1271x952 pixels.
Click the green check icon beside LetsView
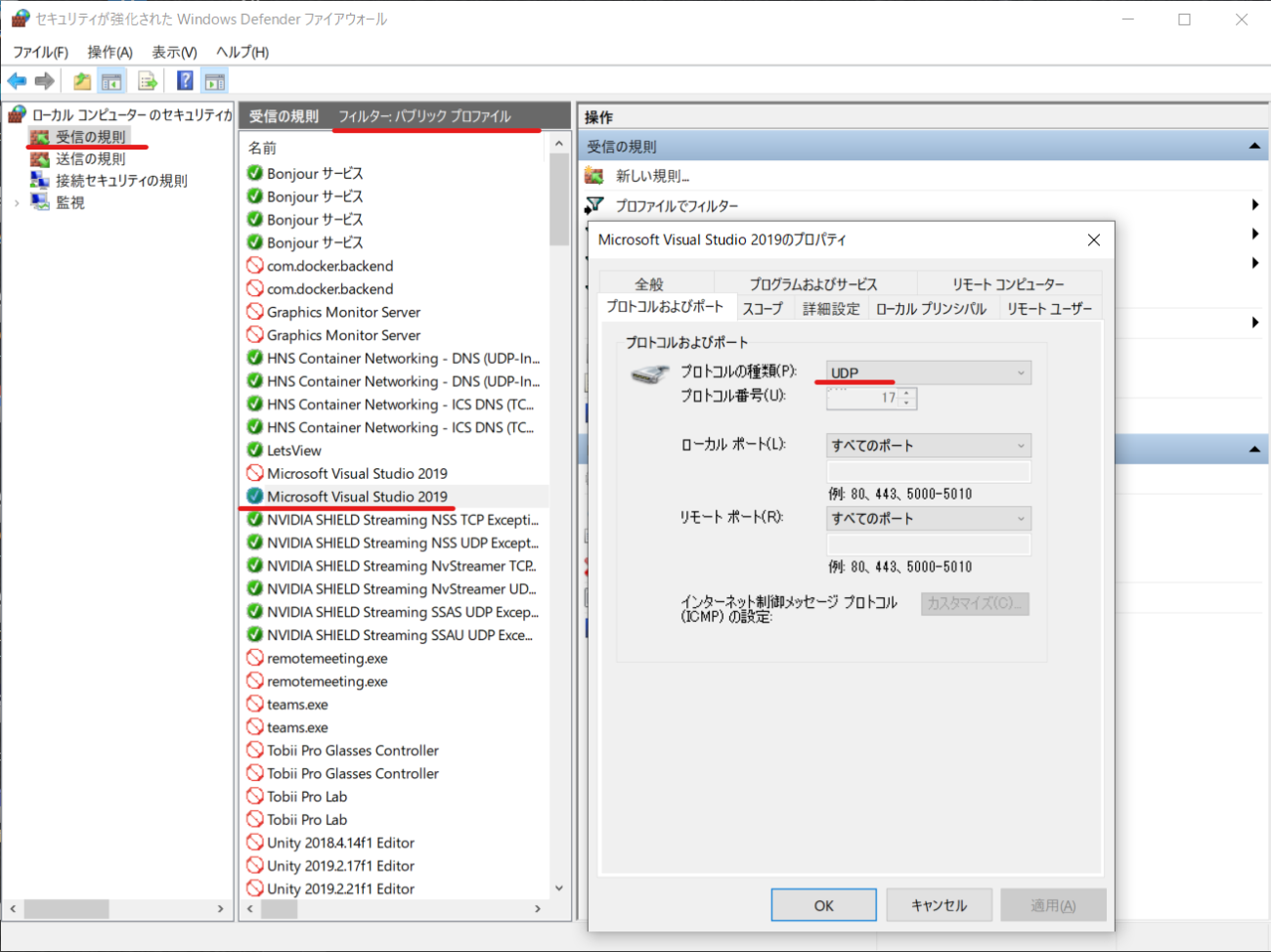255,450
